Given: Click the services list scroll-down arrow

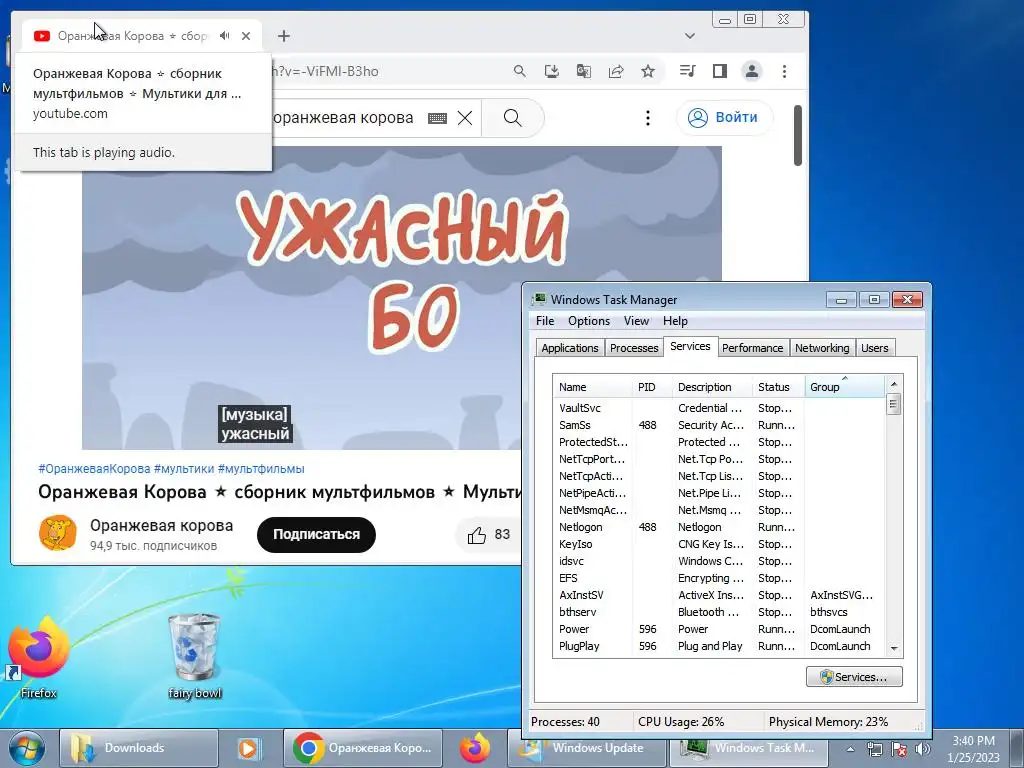Looking at the screenshot, I should pyautogui.click(x=893, y=648).
